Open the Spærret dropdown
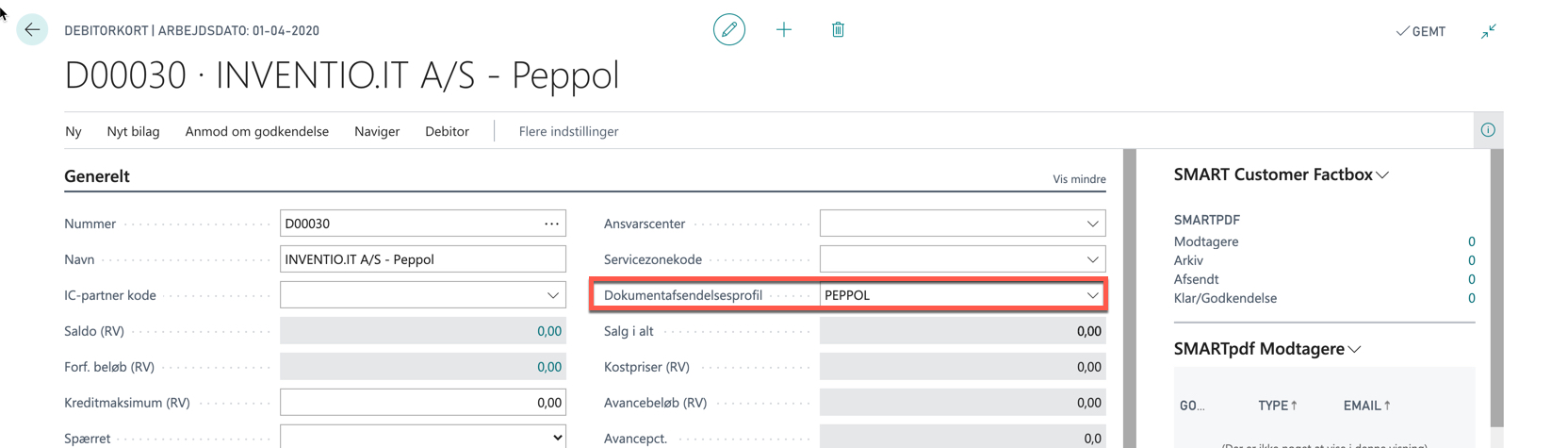Screen dimensions: 1568x448 pos(423,438)
